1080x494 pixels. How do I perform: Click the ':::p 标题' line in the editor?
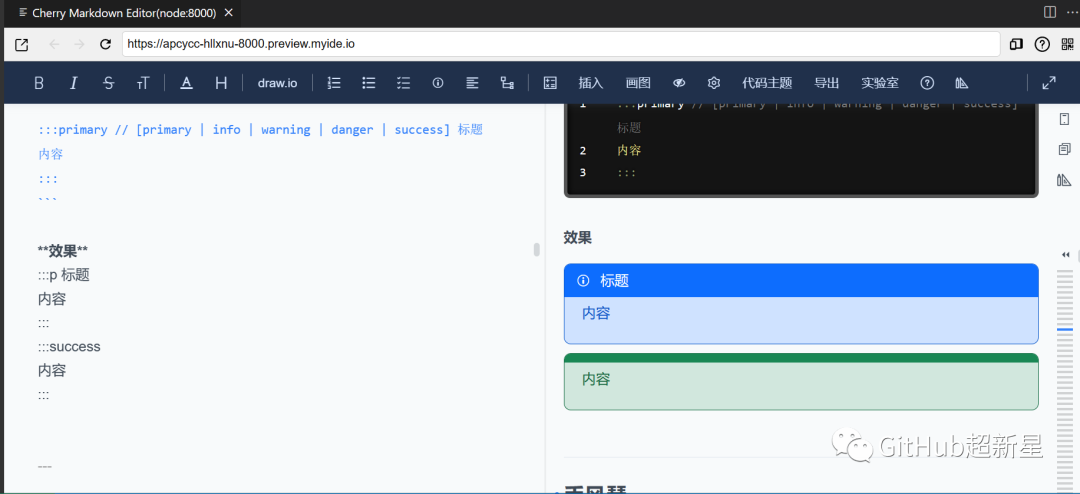click(x=64, y=275)
